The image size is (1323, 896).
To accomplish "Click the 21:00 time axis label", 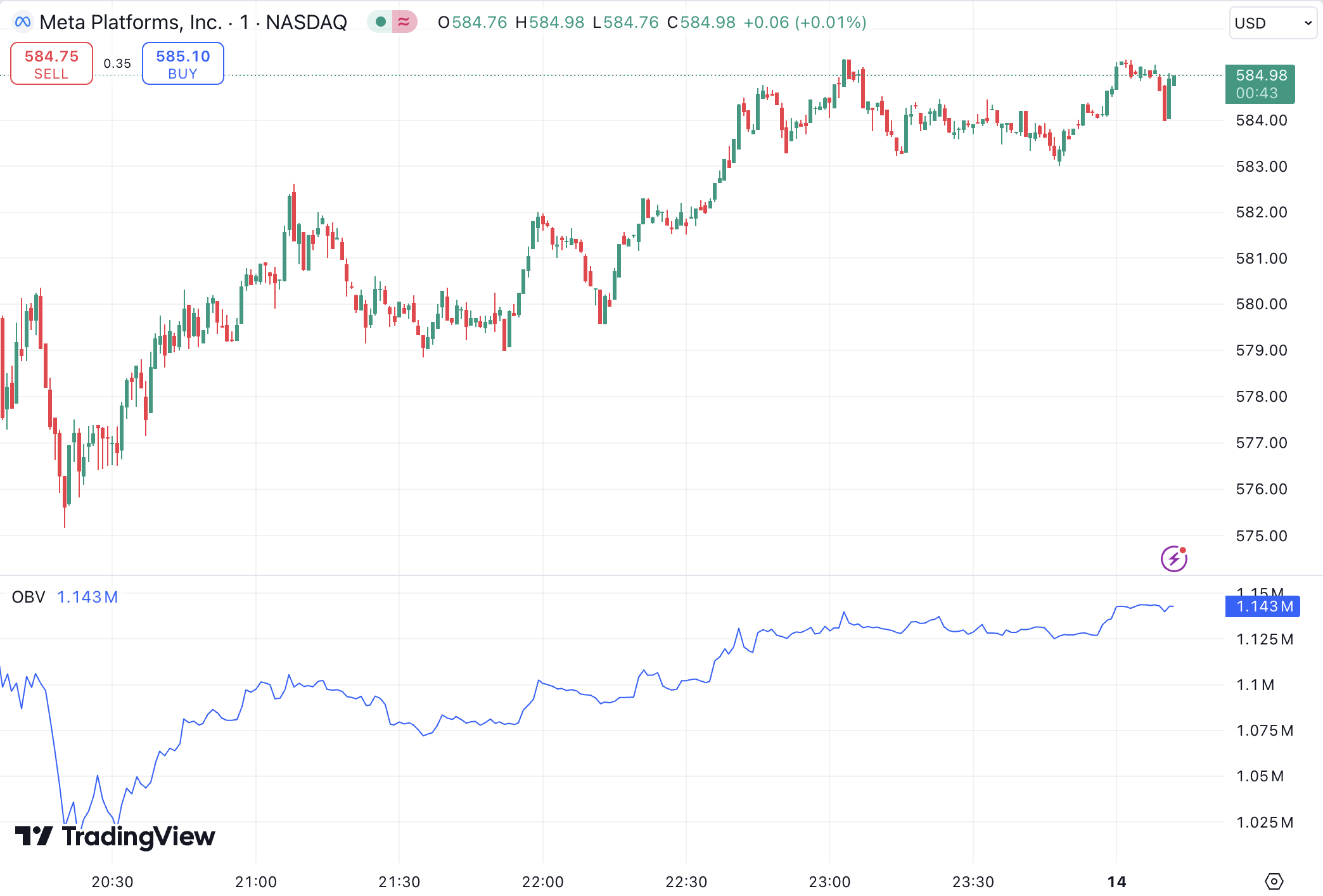I will [256, 881].
